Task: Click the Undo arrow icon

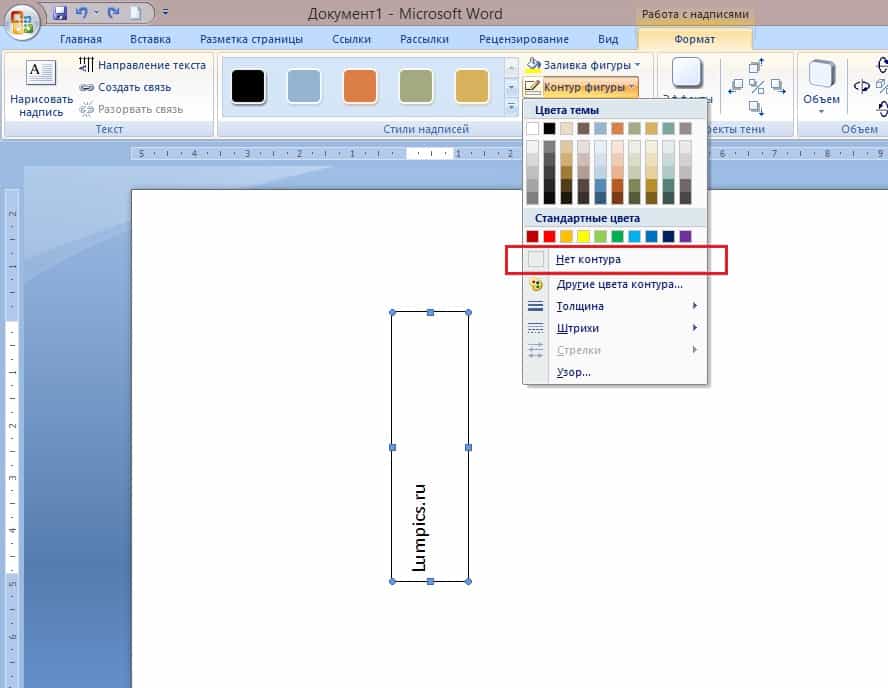Action: tap(80, 13)
